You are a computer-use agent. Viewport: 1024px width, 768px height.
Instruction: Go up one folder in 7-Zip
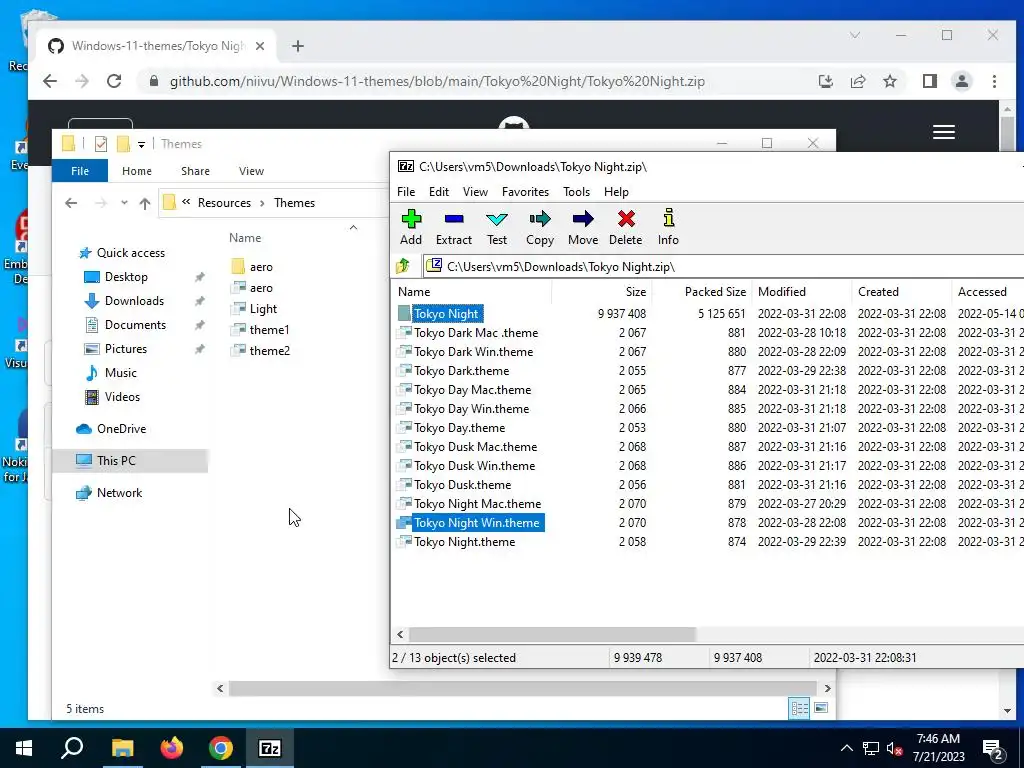click(403, 266)
